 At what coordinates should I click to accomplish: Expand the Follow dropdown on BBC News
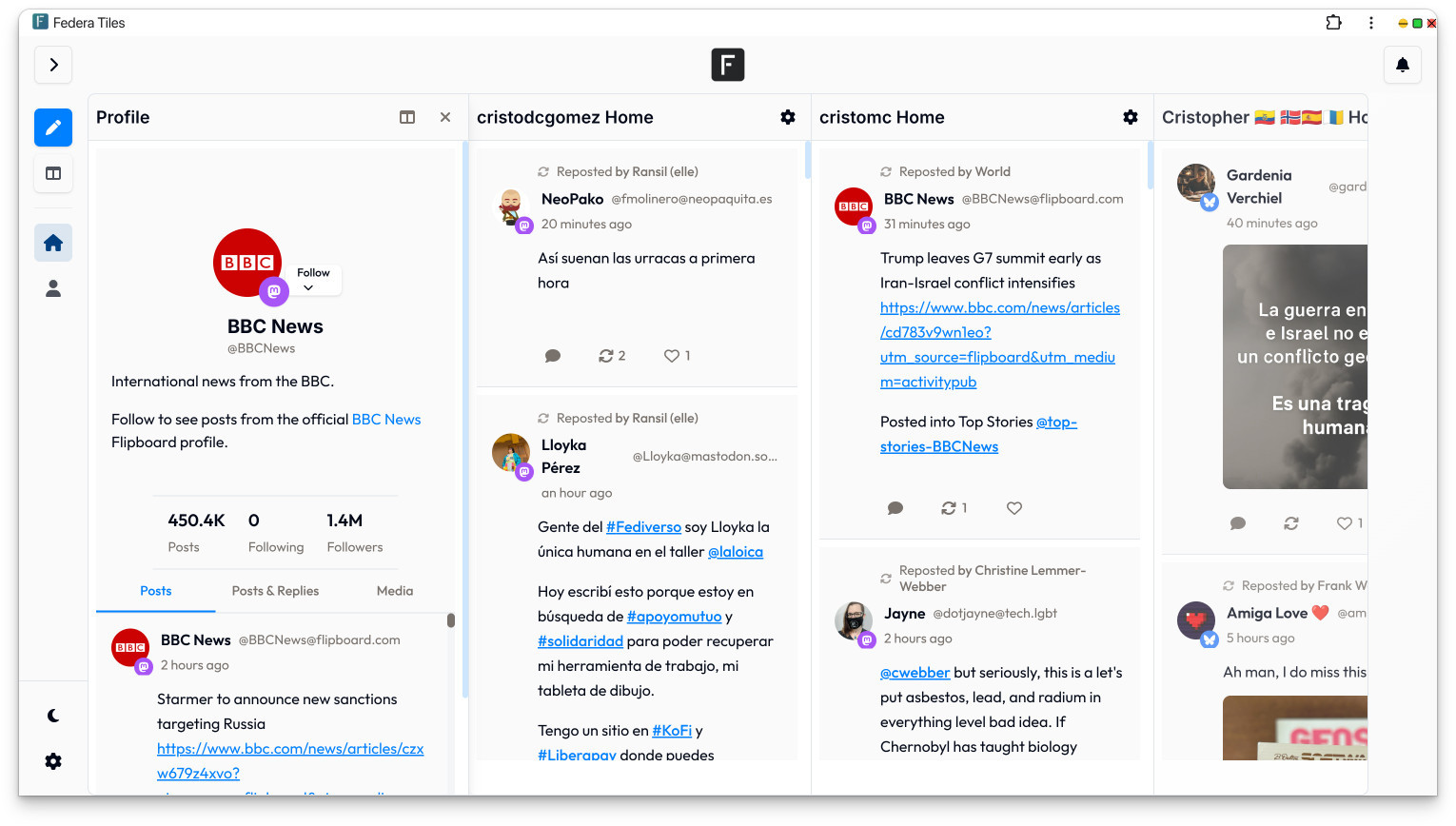click(x=313, y=280)
